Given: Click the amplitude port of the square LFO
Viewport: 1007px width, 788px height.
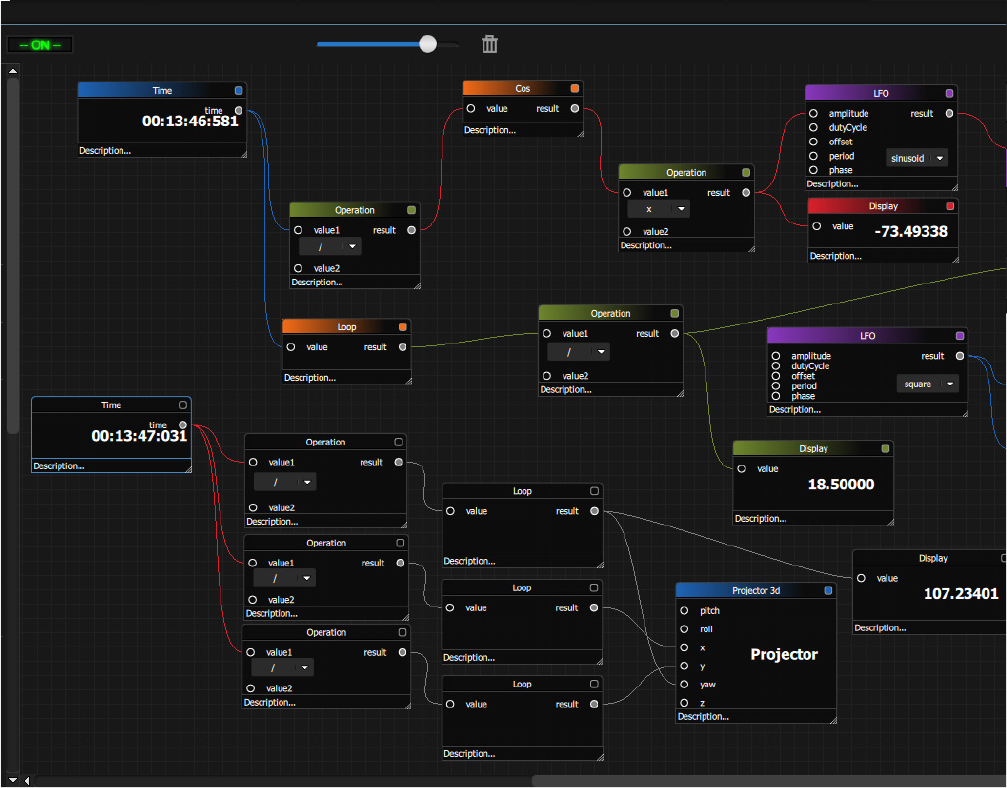Looking at the screenshot, I should [x=776, y=356].
